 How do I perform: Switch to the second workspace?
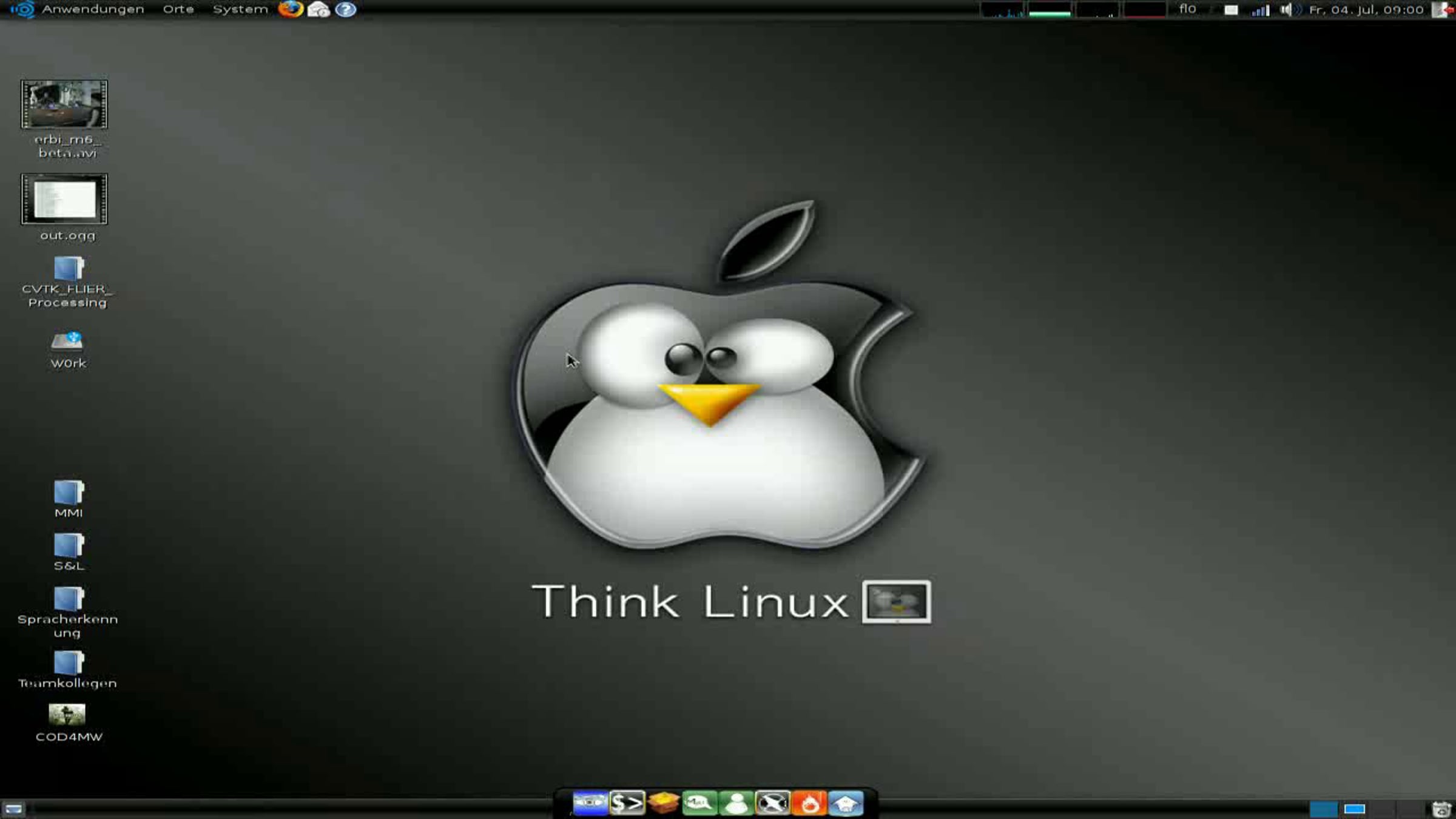[x=1354, y=809]
